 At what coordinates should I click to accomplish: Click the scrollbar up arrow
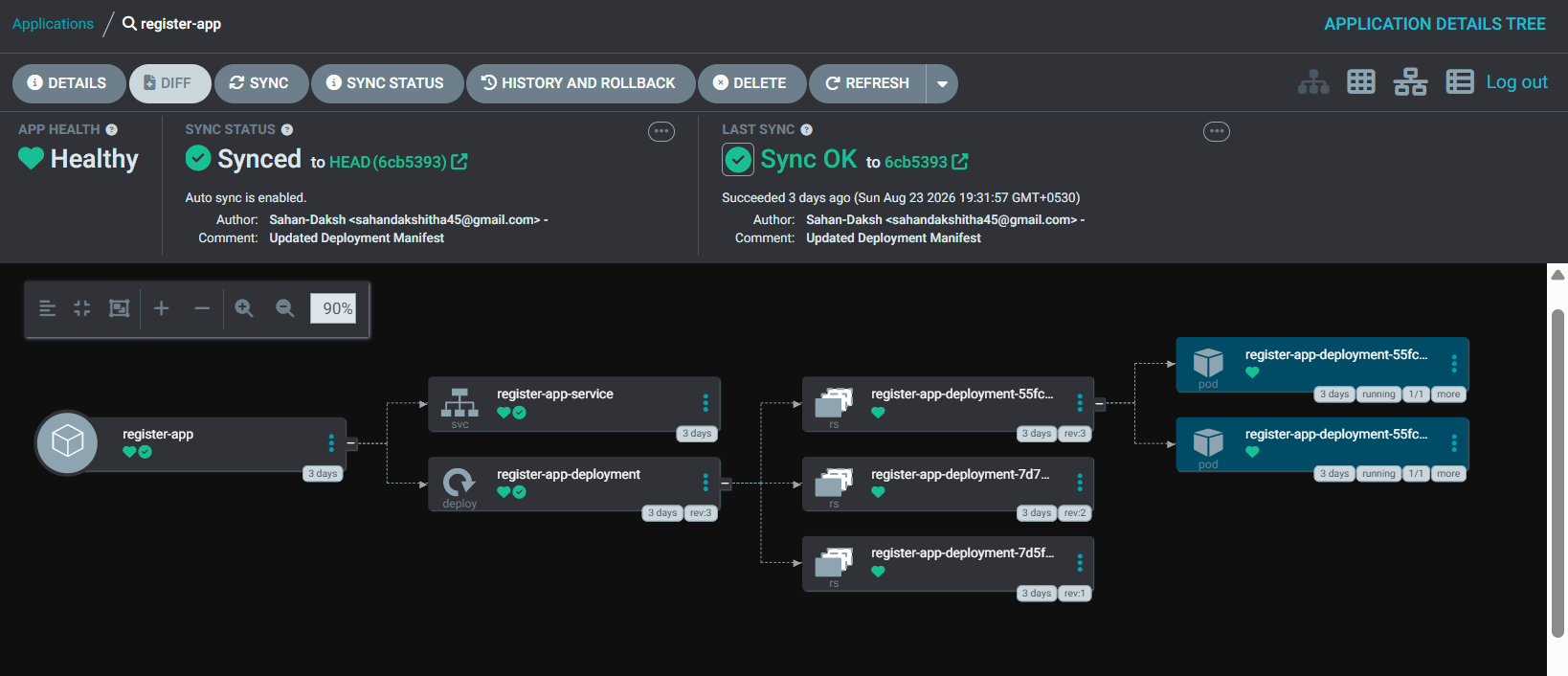click(x=1557, y=275)
